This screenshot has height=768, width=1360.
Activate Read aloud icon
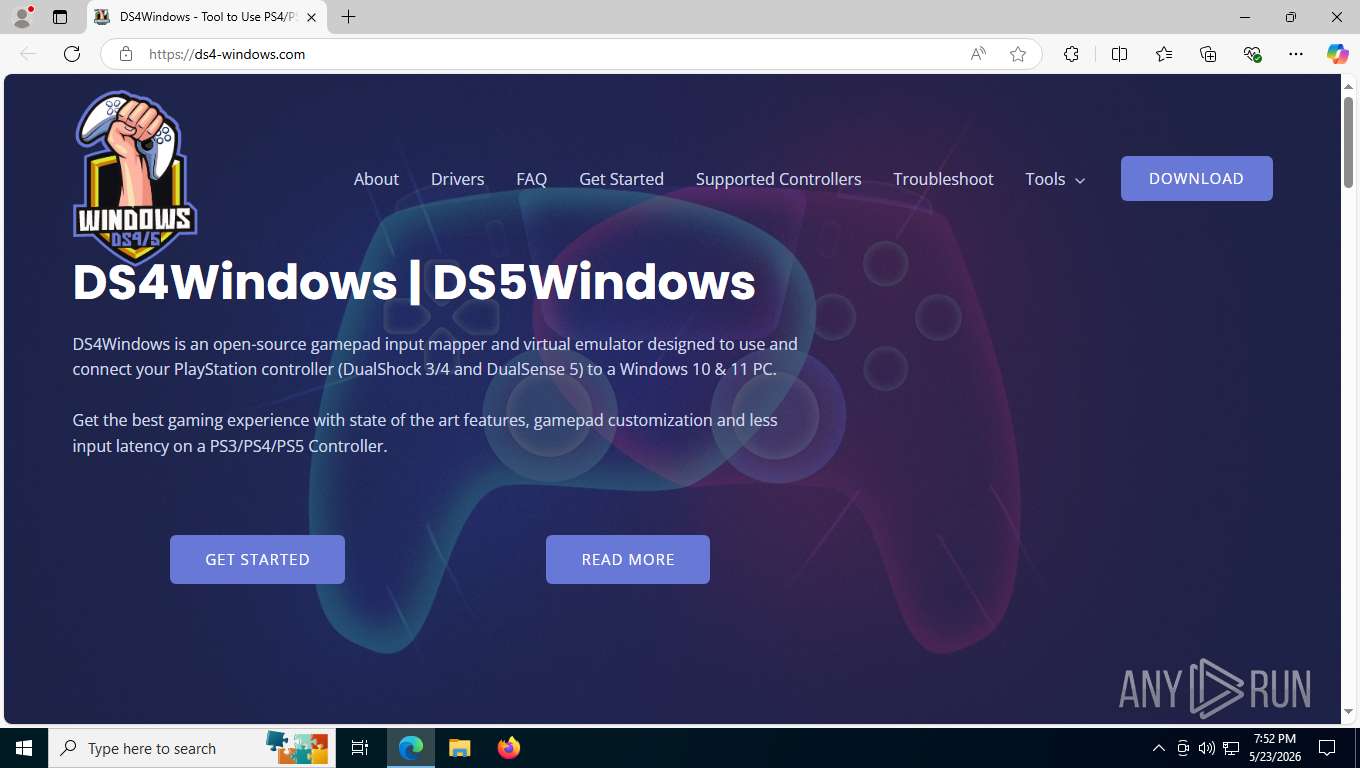[x=978, y=54]
